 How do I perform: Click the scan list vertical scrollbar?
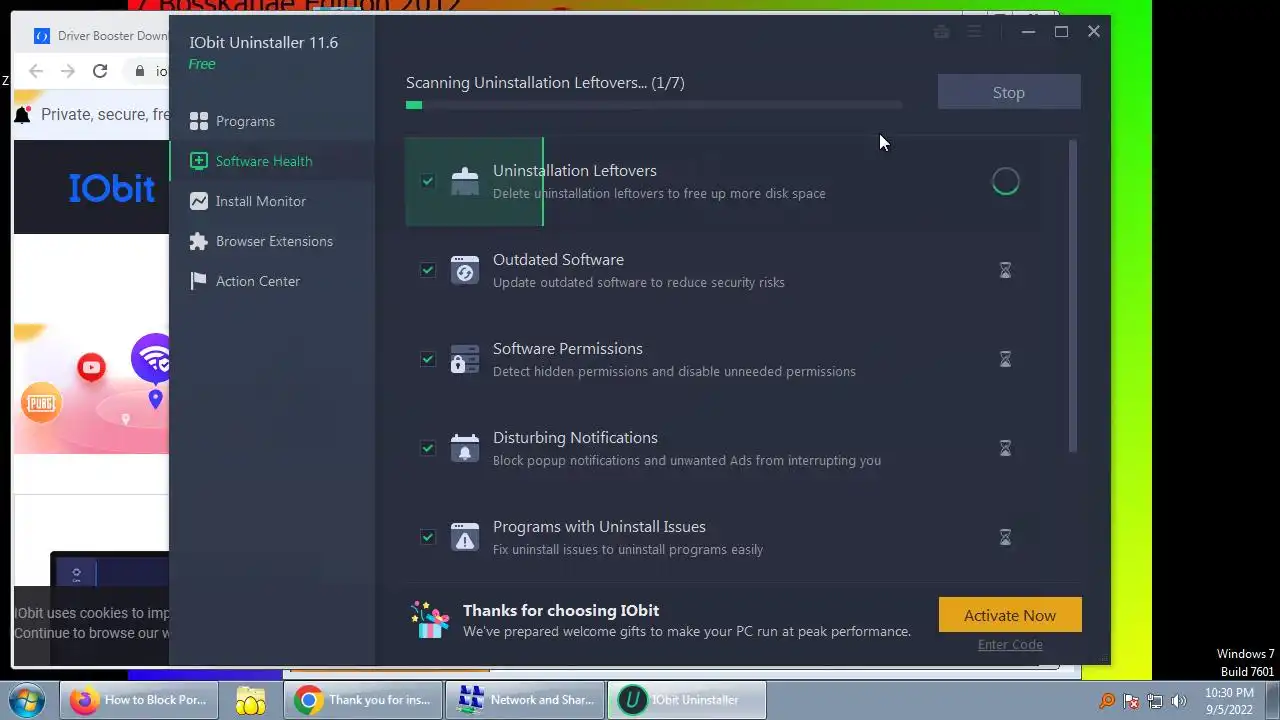1073,297
